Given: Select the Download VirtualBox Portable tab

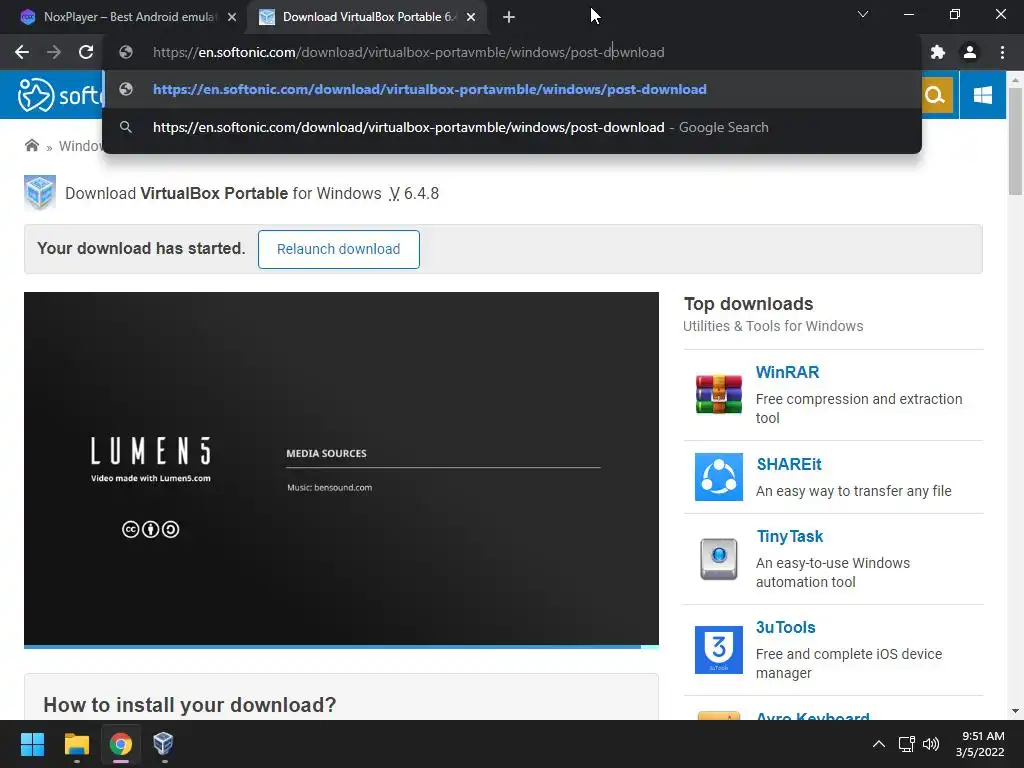Looking at the screenshot, I should tap(369, 17).
